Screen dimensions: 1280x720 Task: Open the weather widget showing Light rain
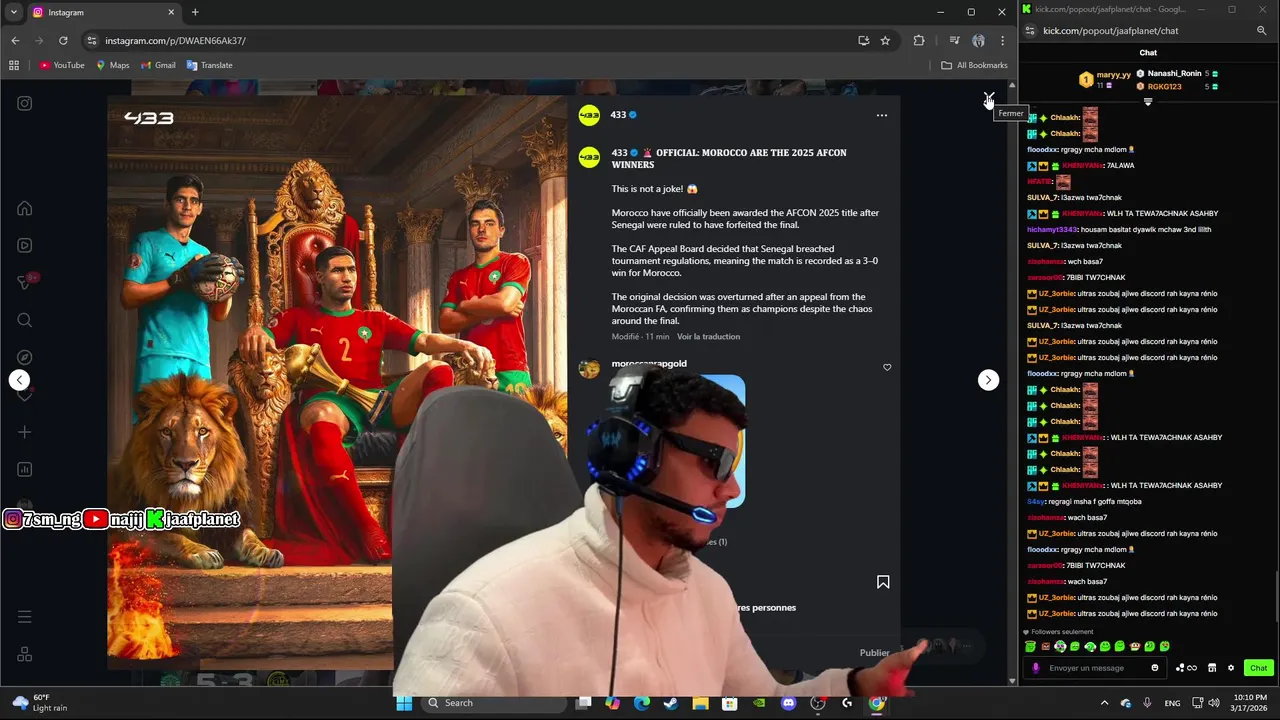point(40,703)
